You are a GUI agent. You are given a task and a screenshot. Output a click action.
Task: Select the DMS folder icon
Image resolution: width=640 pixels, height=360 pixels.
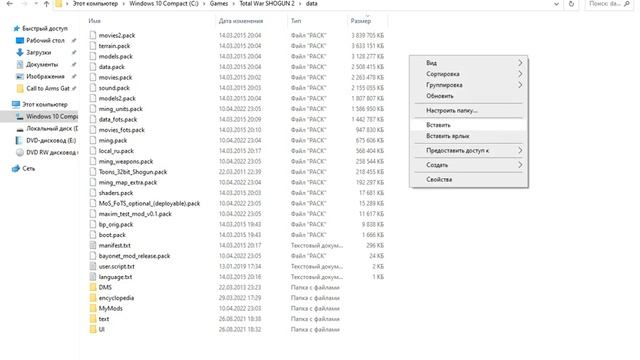coord(93,287)
